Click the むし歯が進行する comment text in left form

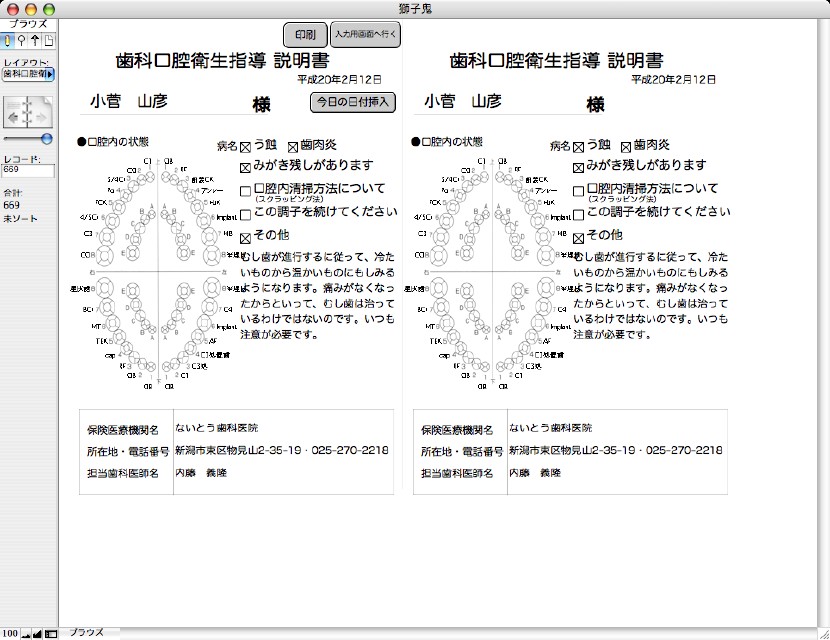(318, 295)
